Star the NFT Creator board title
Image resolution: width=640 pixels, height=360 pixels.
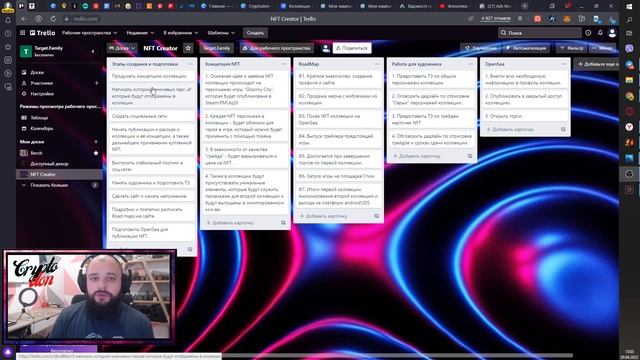coord(188,48)
